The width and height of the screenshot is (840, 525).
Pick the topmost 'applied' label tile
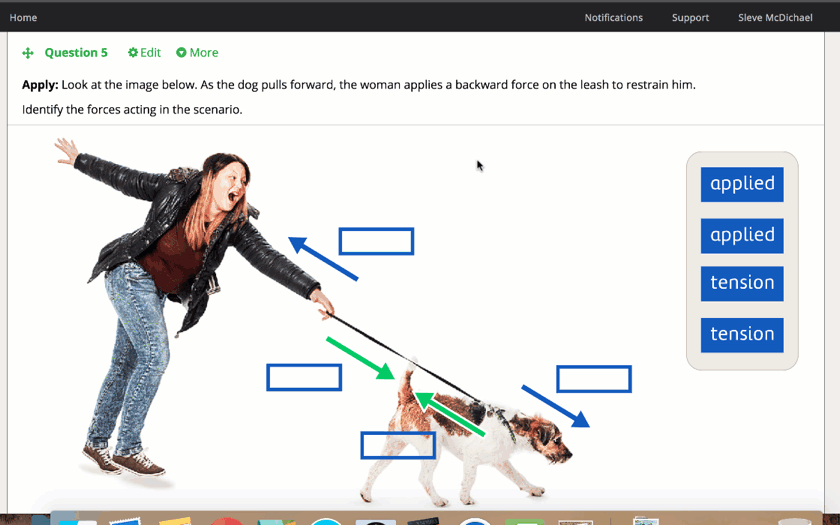click(x=742, y=184)
